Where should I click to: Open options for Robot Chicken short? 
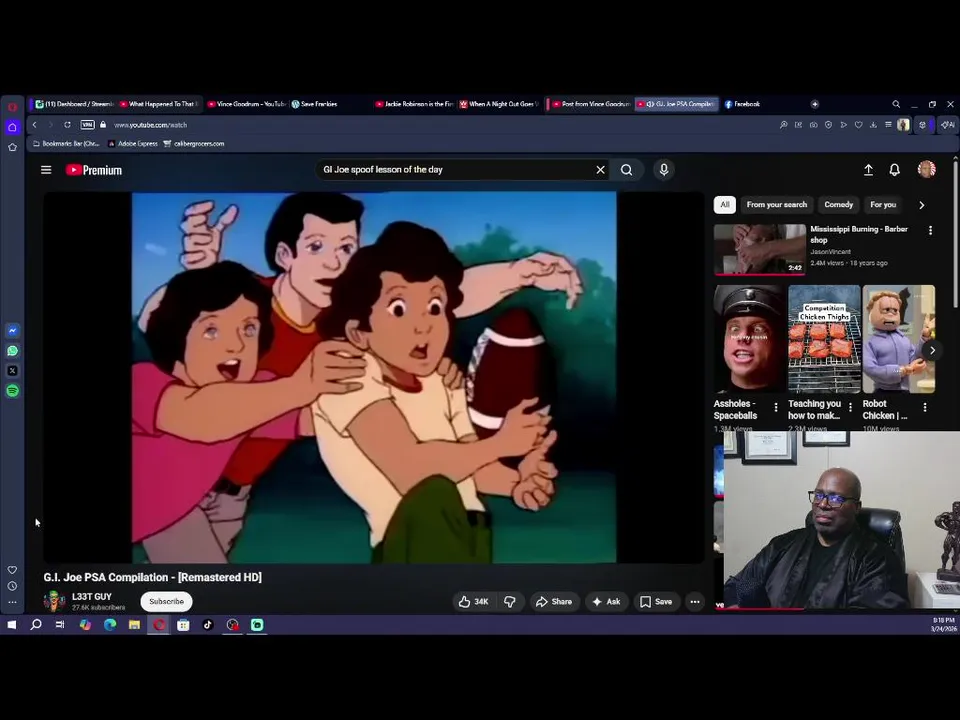pyautogui.click(x=924, y=407)
